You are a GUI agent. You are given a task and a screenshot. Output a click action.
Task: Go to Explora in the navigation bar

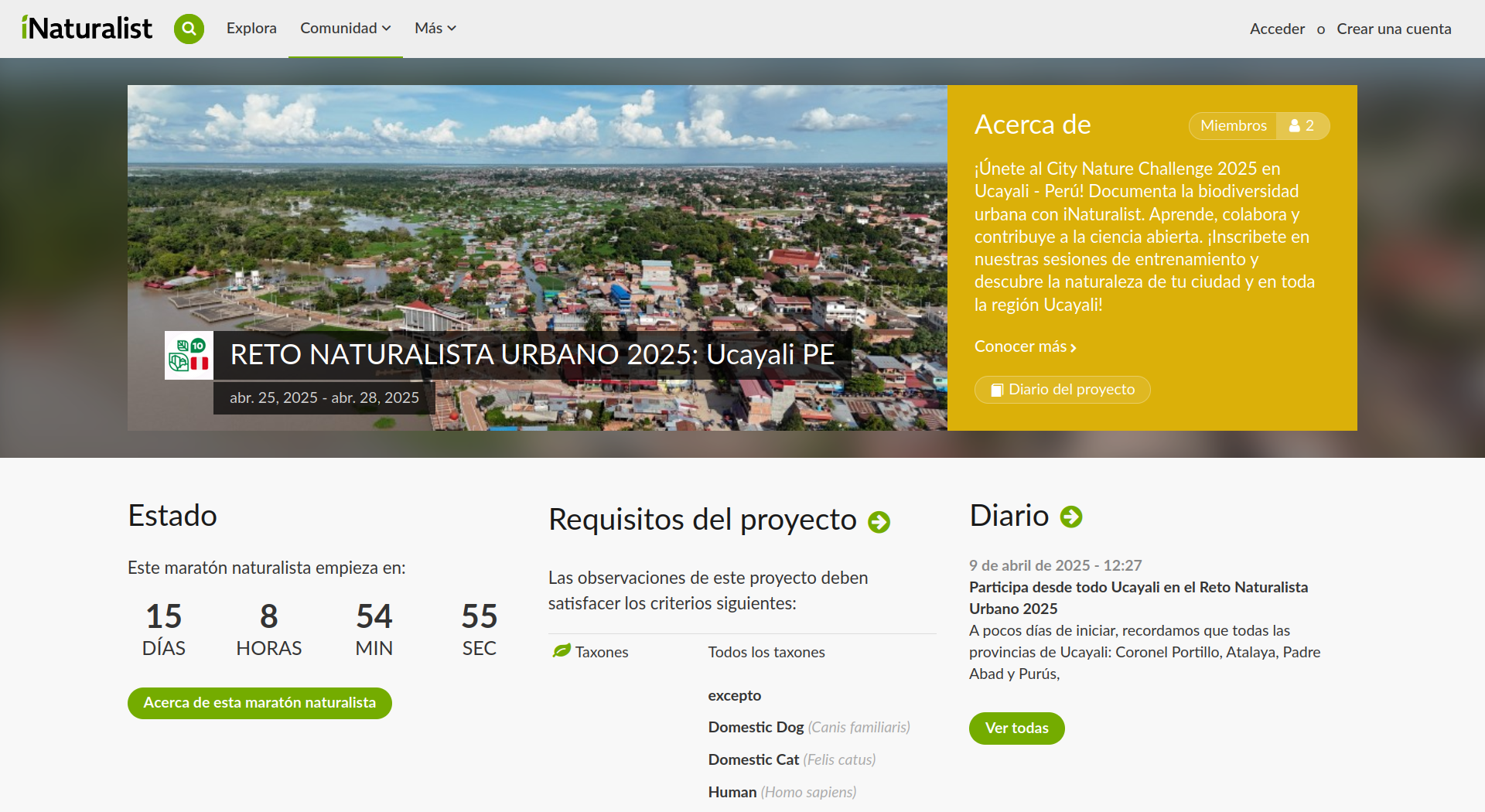pyautogui.click(x=251, y=29)
